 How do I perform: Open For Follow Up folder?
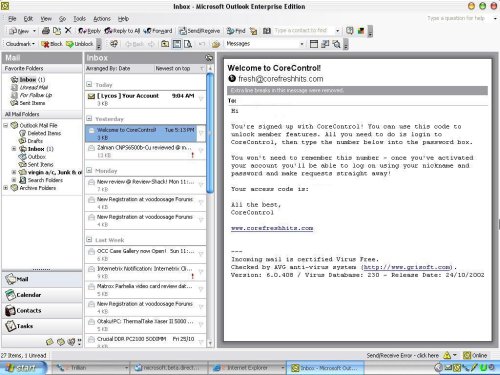31,95
